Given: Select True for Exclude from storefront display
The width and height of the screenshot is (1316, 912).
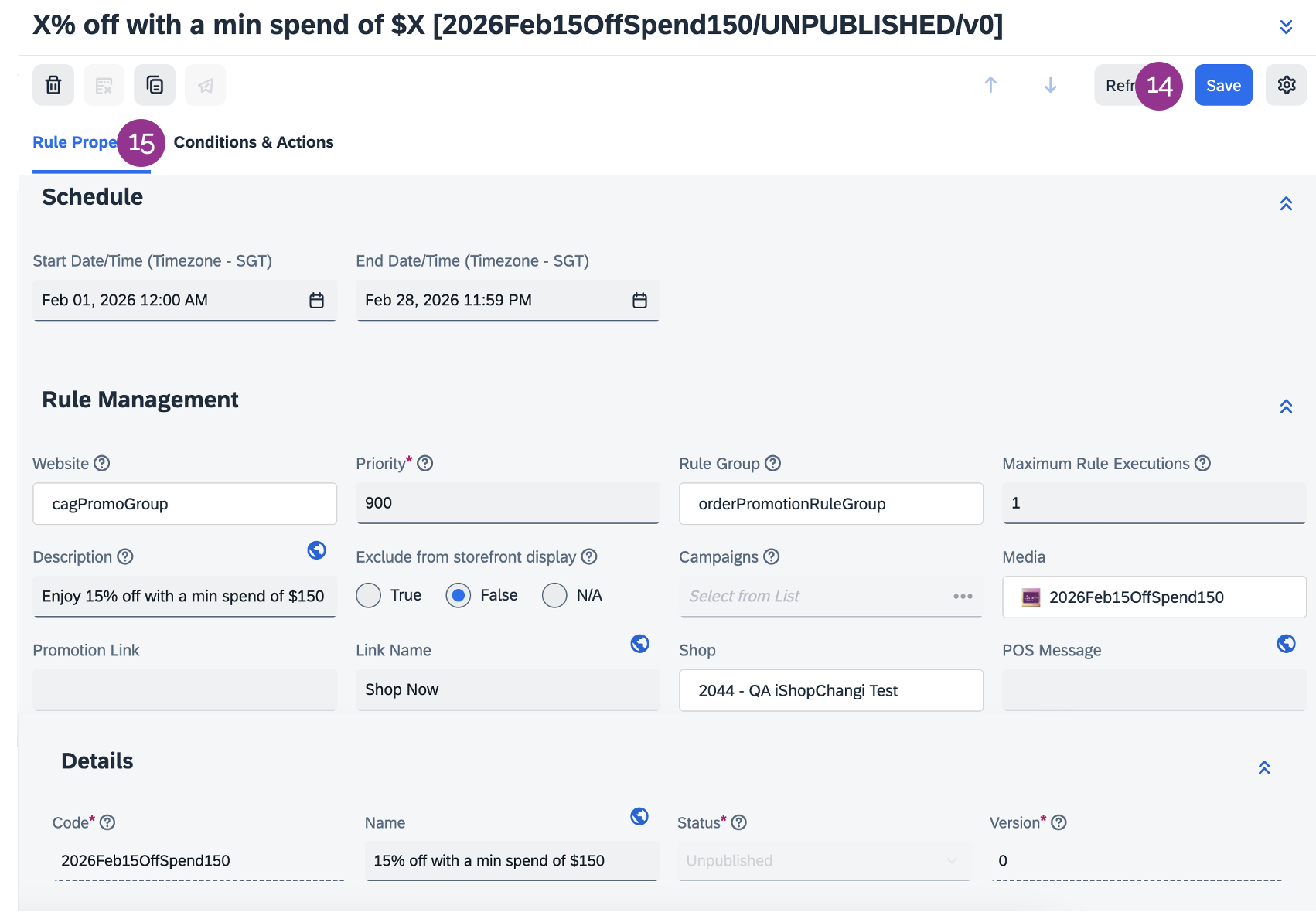Looking at the screenshot, I should point(369,596).
